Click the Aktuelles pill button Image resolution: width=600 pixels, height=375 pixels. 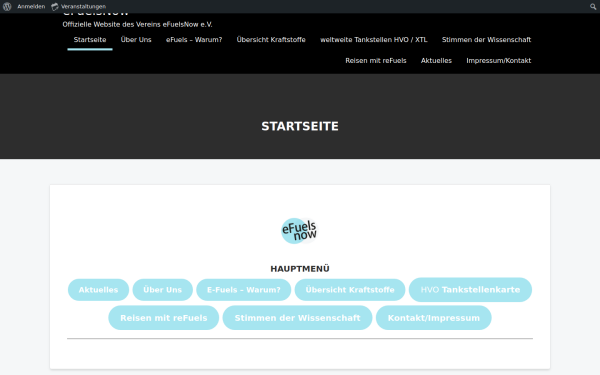point(98,290)
